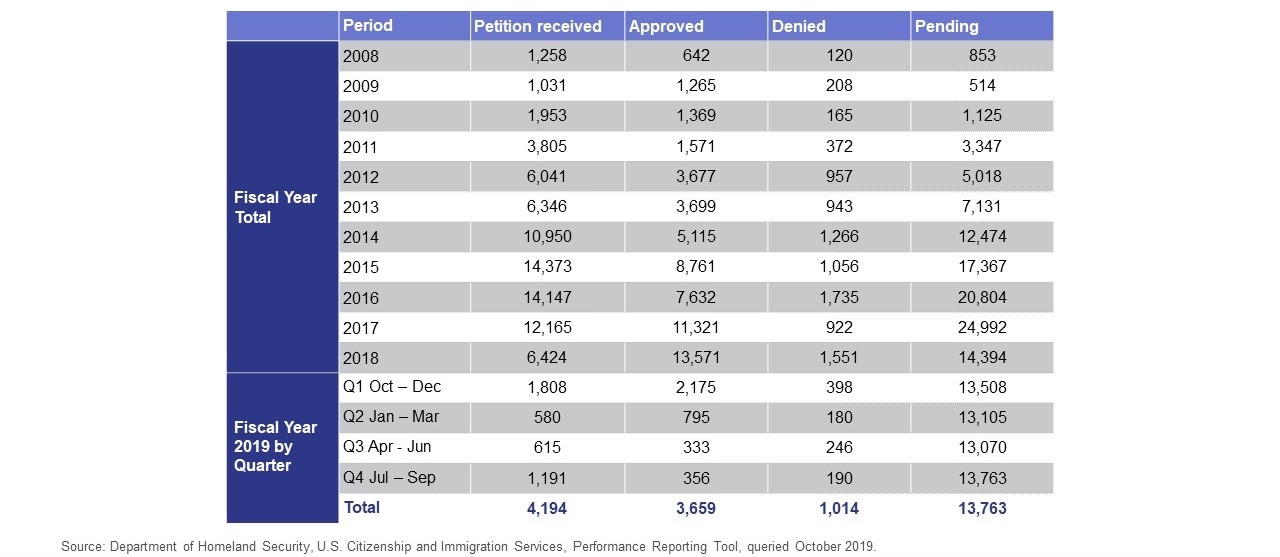Select the 2008 period row cell
The image size is (1280, 557).
(x=361, y=57)
